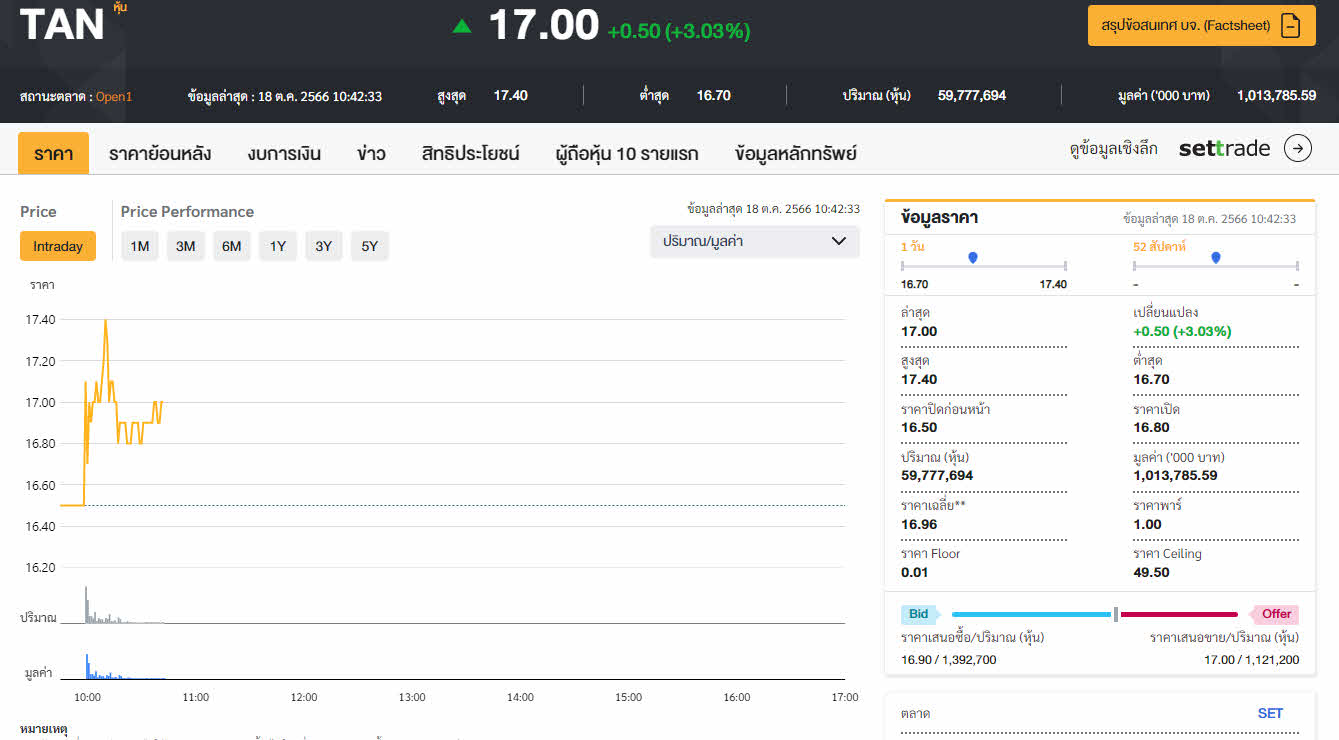Viewport: 1339px width, 740px height.
Task: Click the document icon in Factsheet button
Action: click(1290, 26)
